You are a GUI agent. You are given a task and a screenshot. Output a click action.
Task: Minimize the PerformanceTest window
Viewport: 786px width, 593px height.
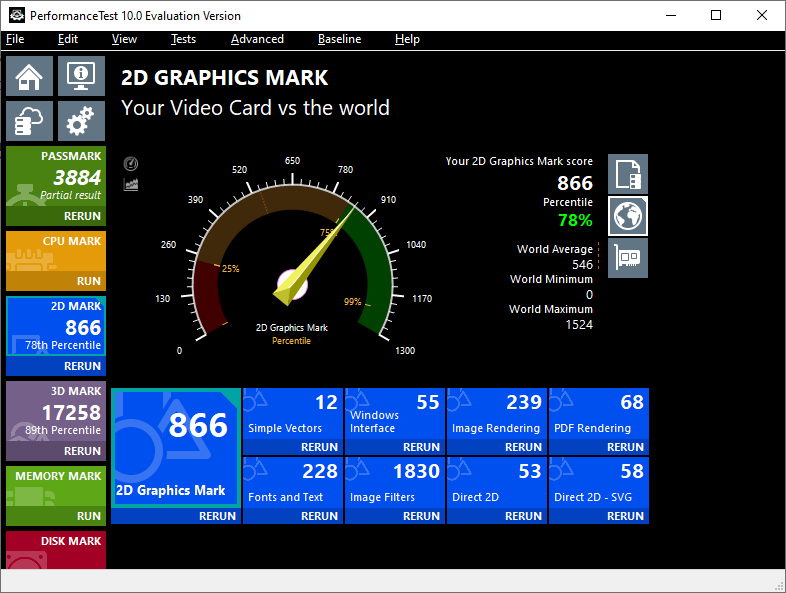(671, 15)
